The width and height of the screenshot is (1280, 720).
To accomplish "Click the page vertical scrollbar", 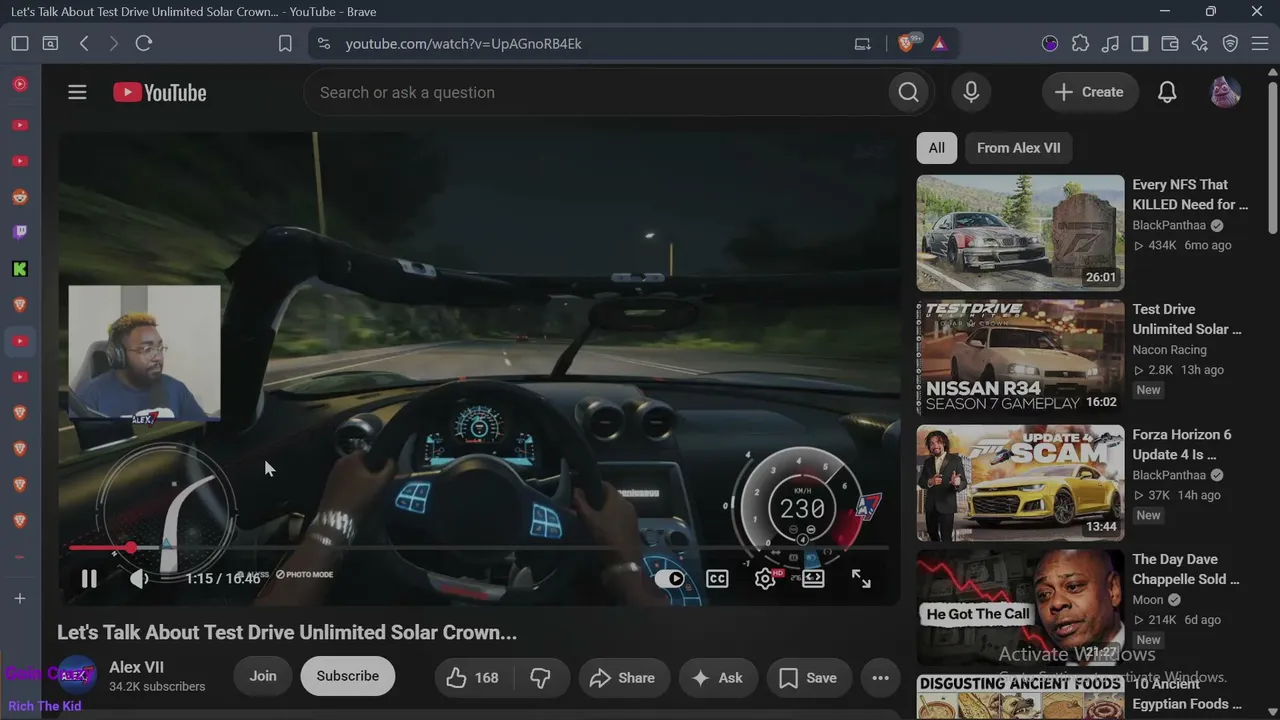I will (1273, 160).
